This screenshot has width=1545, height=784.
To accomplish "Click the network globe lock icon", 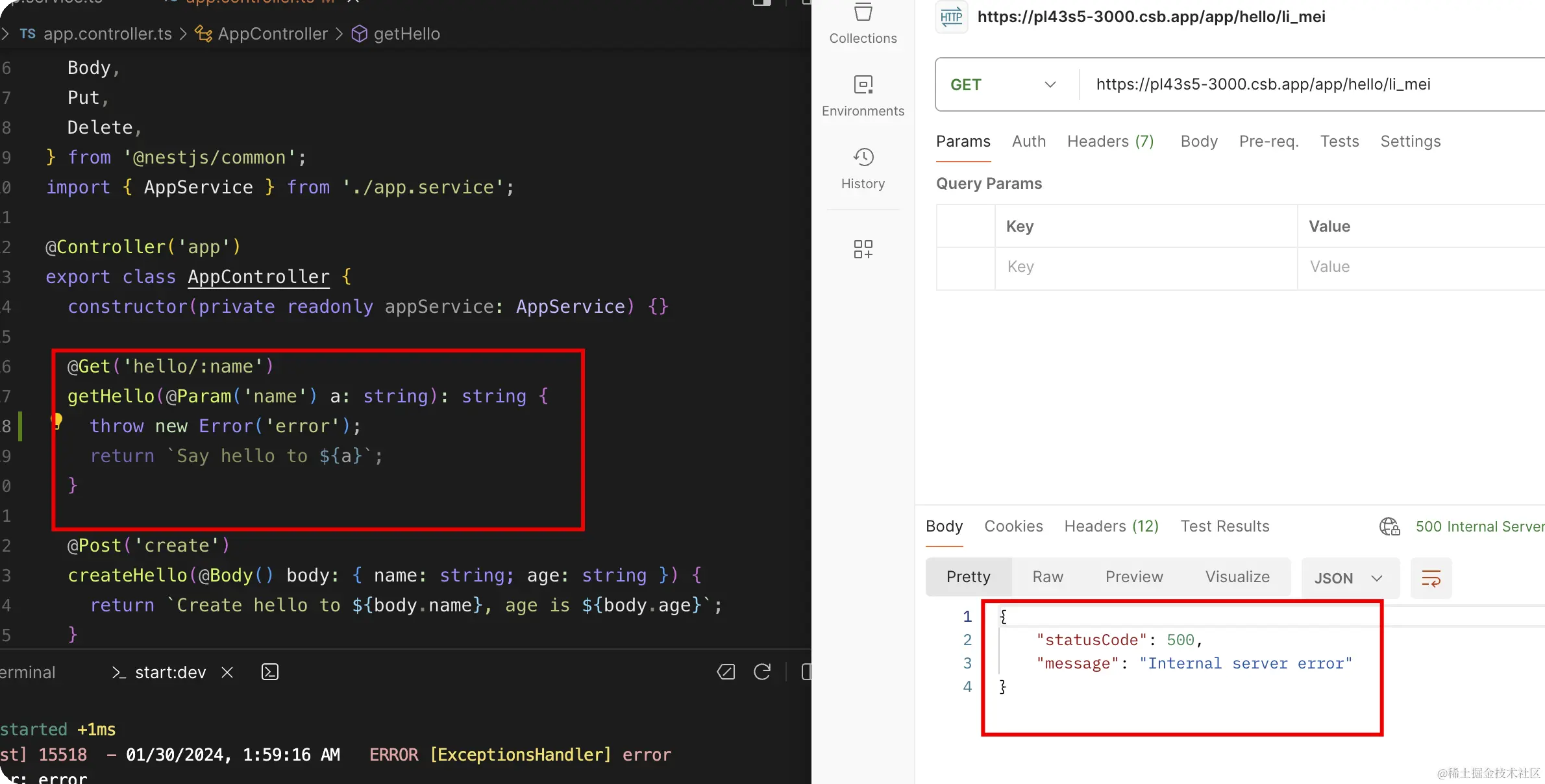I will point(1389,526).
